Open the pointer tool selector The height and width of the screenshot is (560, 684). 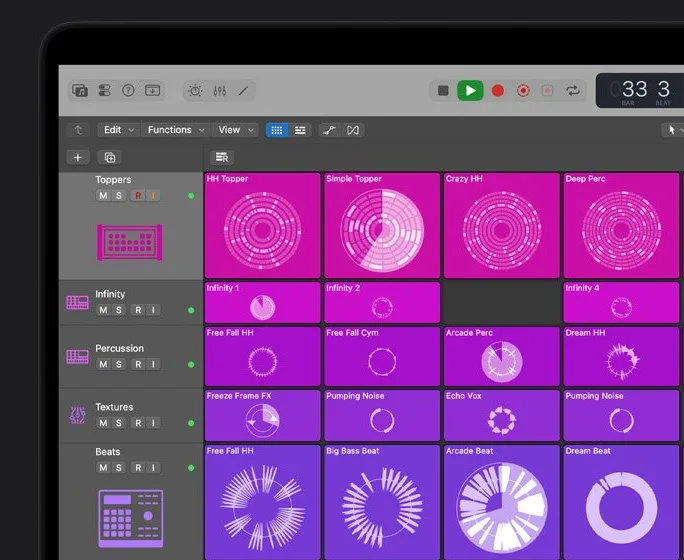(672, 130)
